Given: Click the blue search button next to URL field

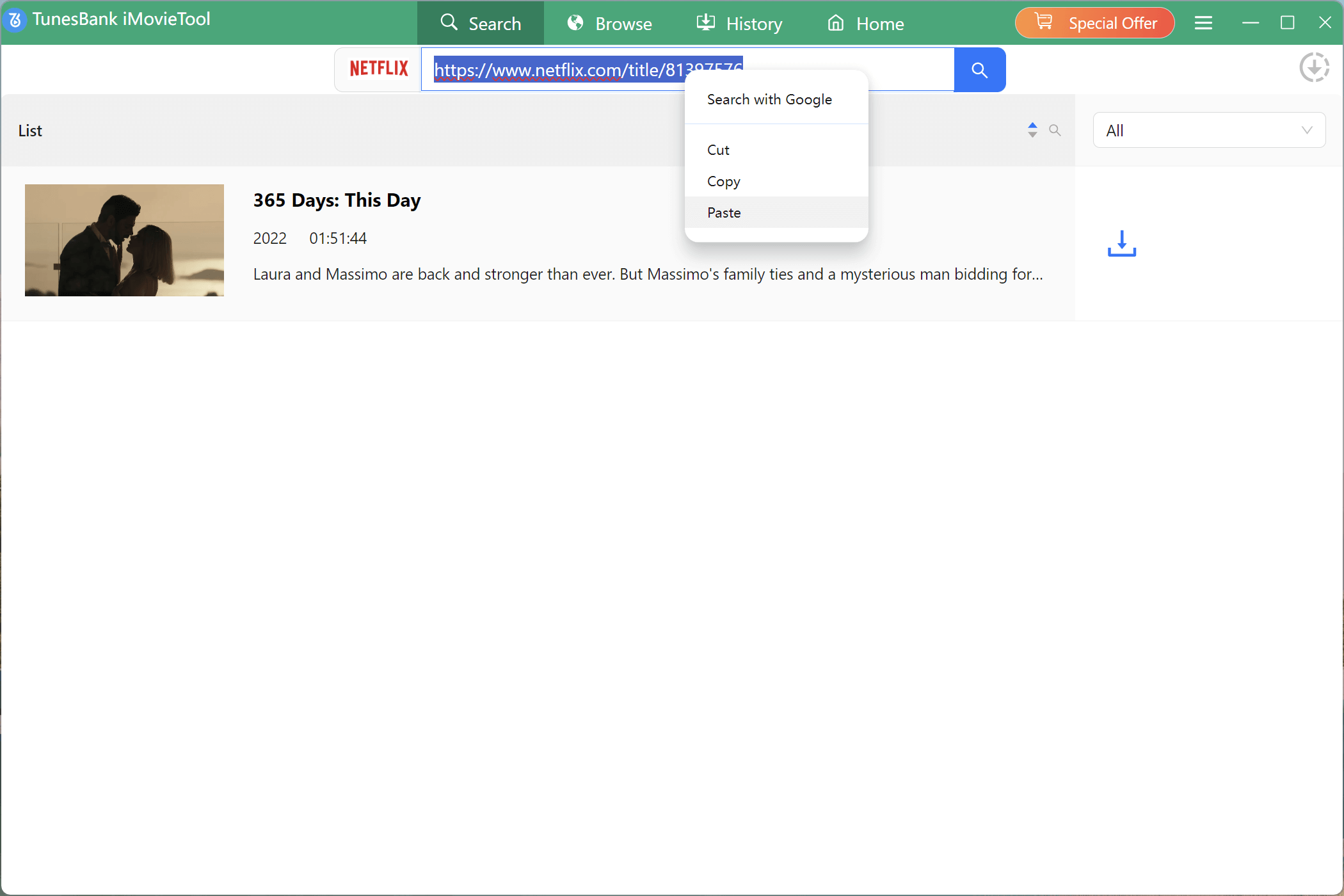Looking at the screenshot, I should [979, 69].
